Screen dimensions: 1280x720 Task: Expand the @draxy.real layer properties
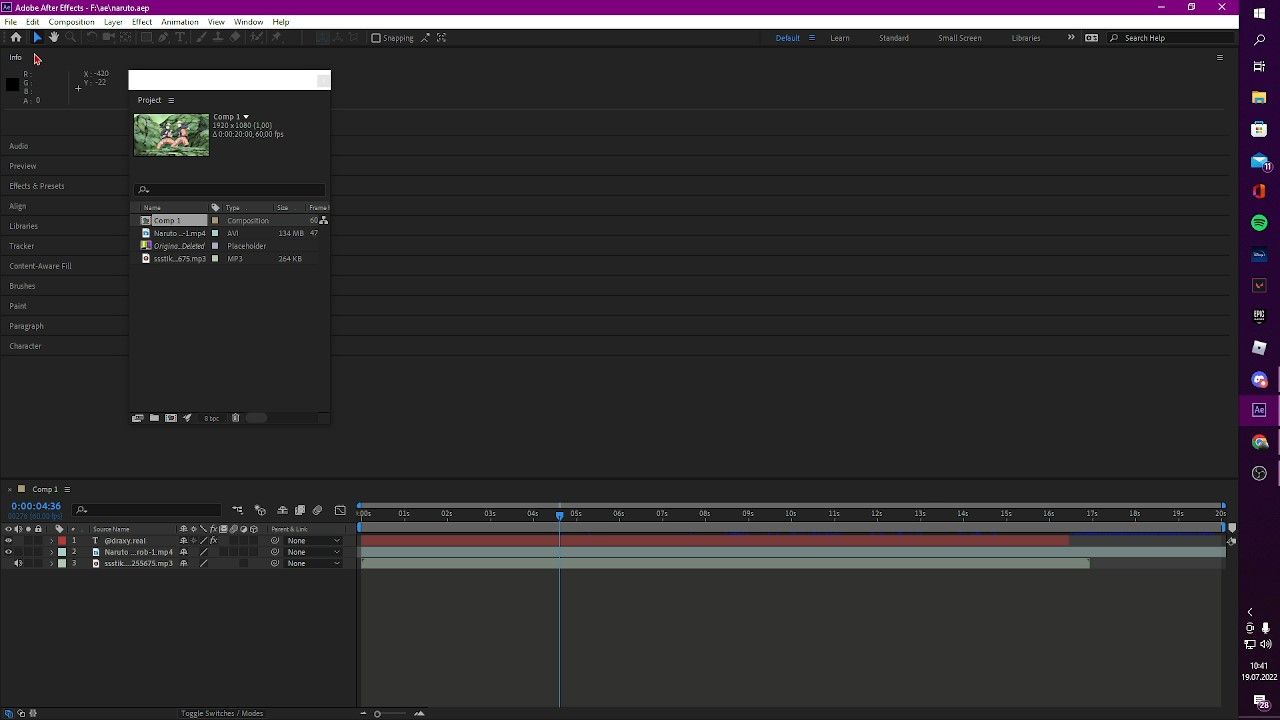(51, 541)
